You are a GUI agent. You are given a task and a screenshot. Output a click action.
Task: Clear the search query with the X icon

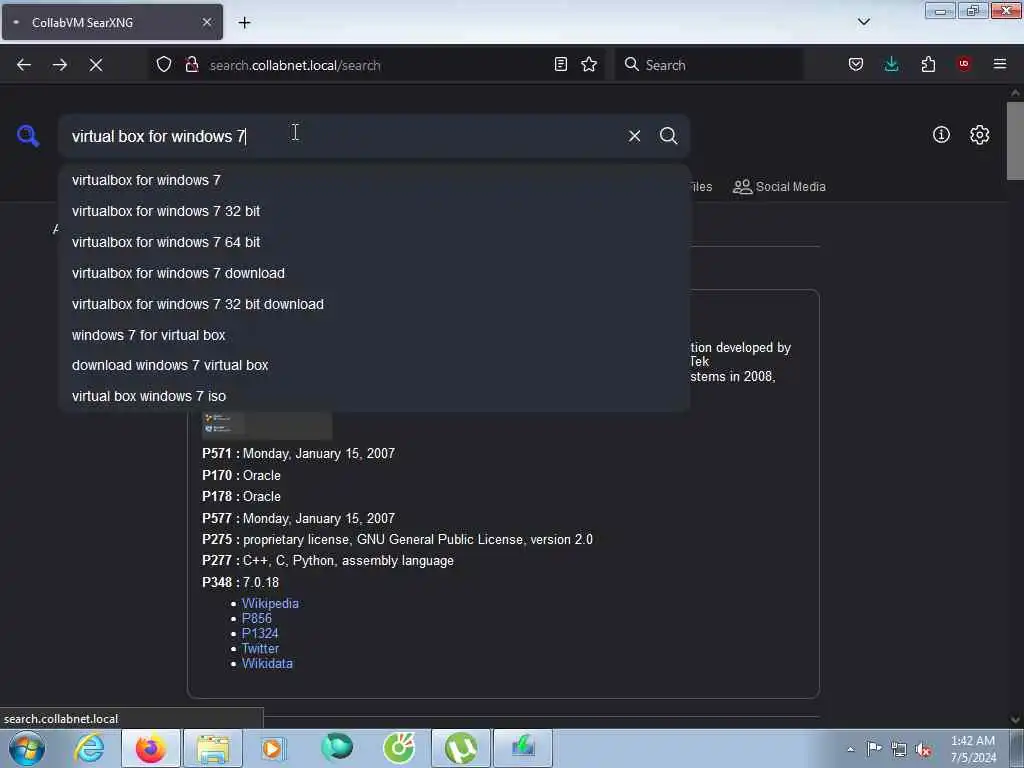pyautogui.click(x=634, y=136)
